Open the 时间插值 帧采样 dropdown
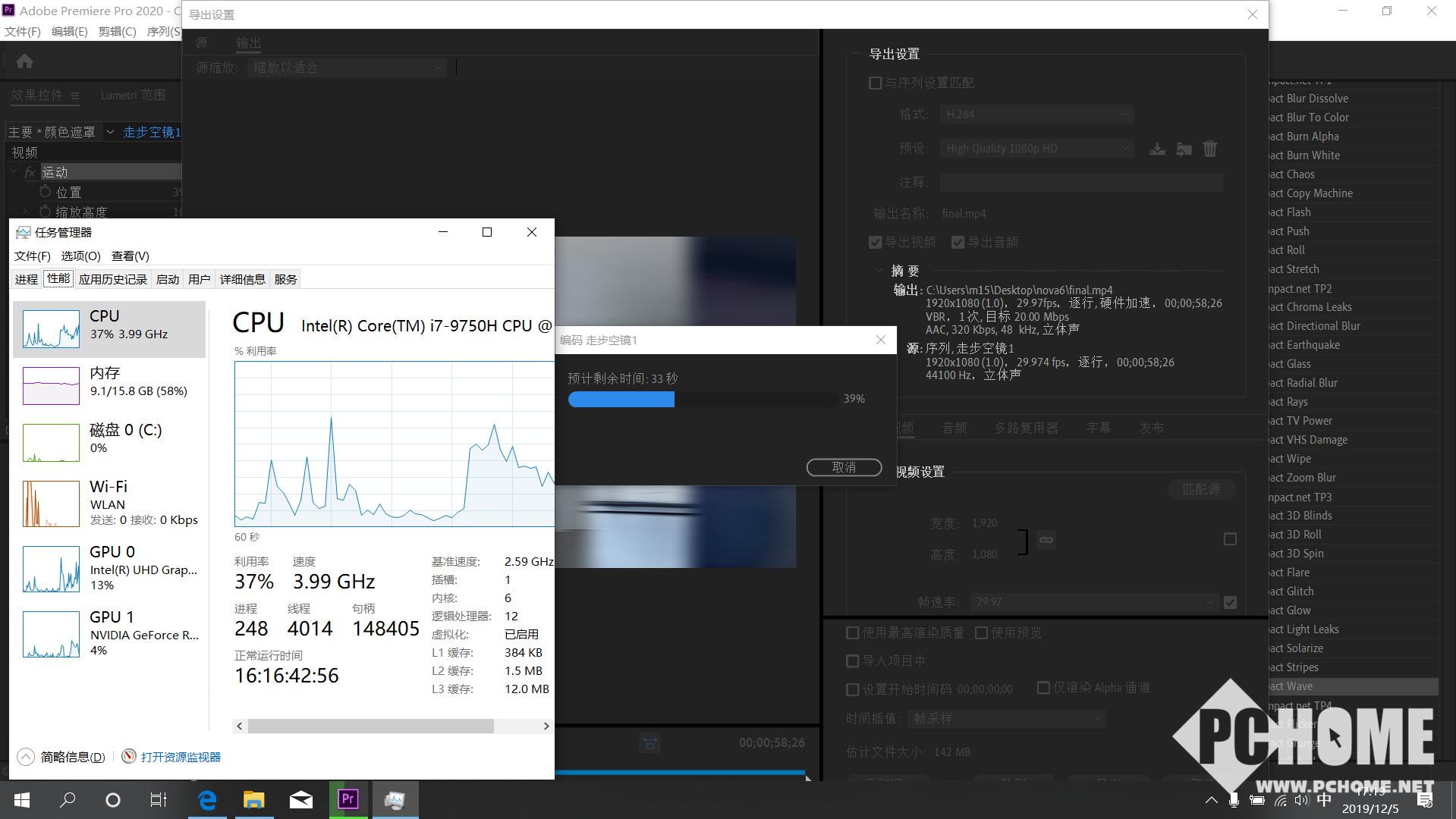1456x819 pixels. pos(1007,718)
